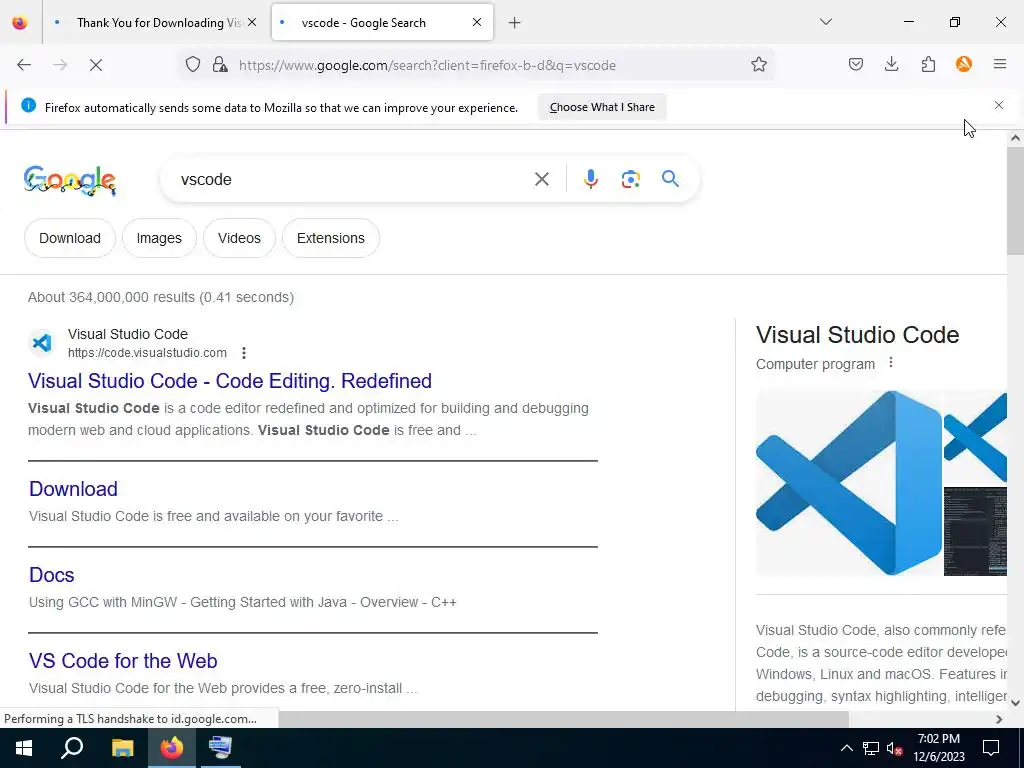Click the address bar URL
The image size is (1024, 768).
pos(427,65)
